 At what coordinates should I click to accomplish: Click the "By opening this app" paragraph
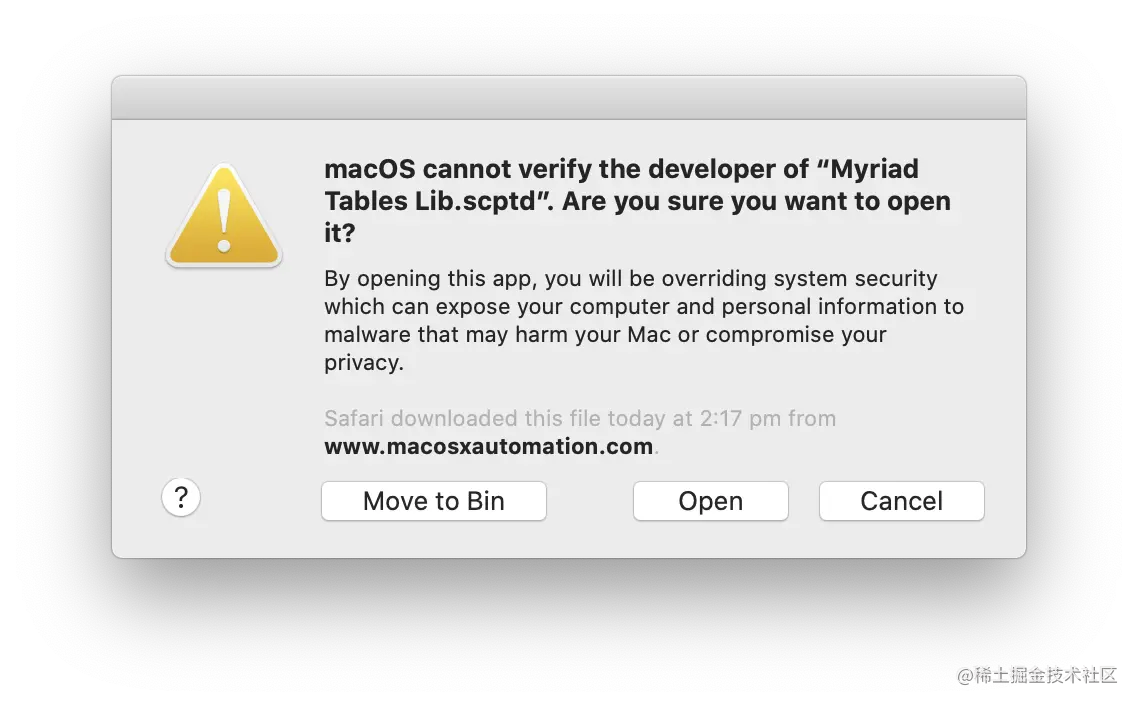(644, 320)
